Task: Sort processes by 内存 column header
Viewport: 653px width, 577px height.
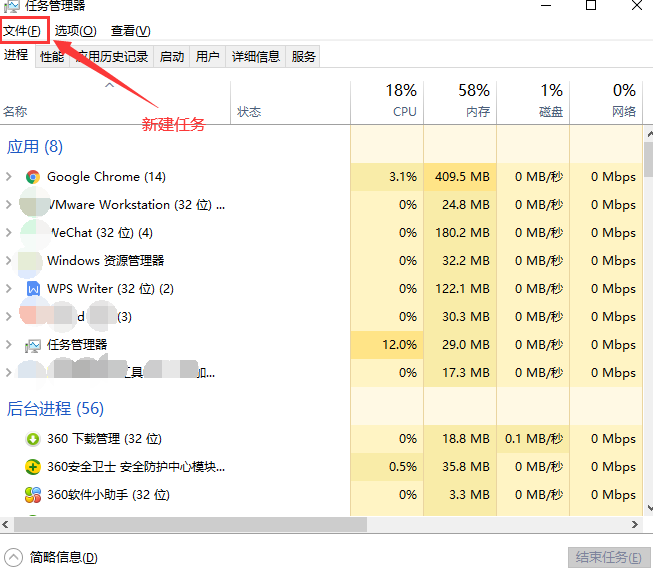Action: (460, 101)
